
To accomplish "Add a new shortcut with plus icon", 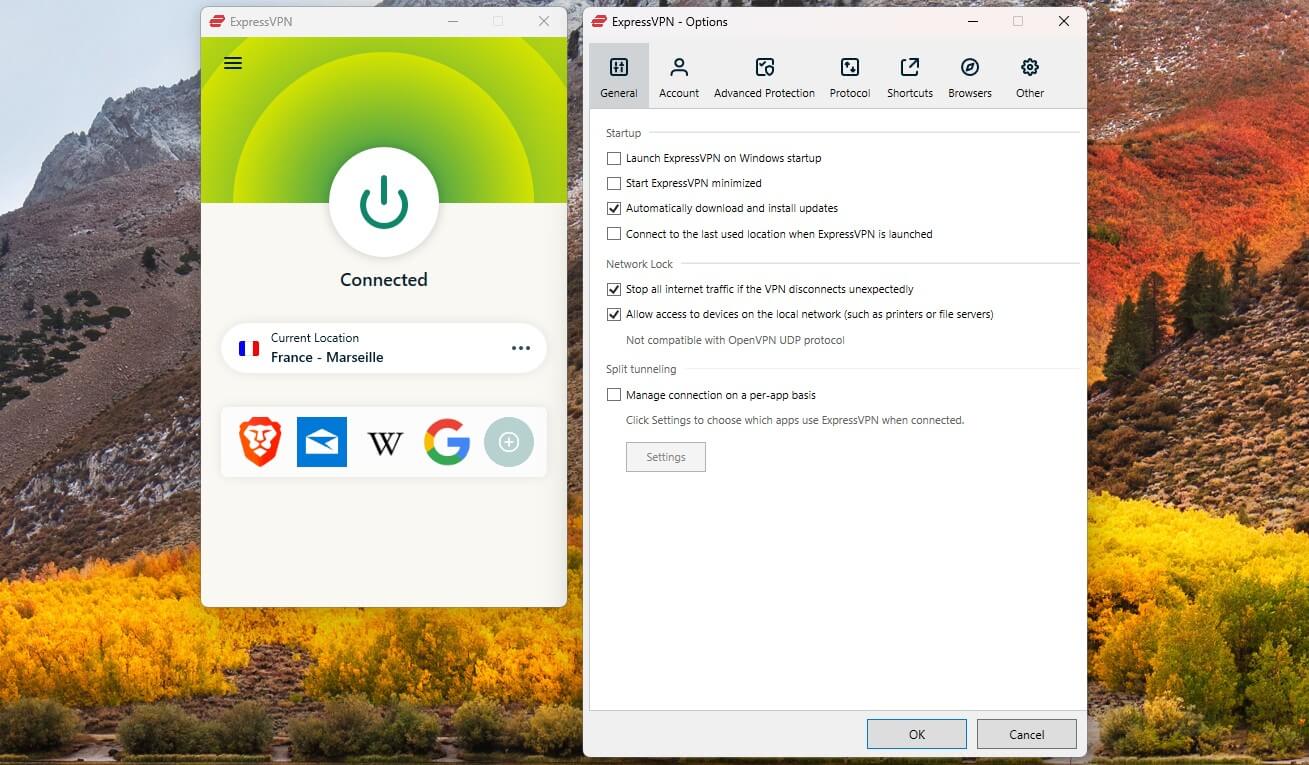I will click(x=509, y=442).
